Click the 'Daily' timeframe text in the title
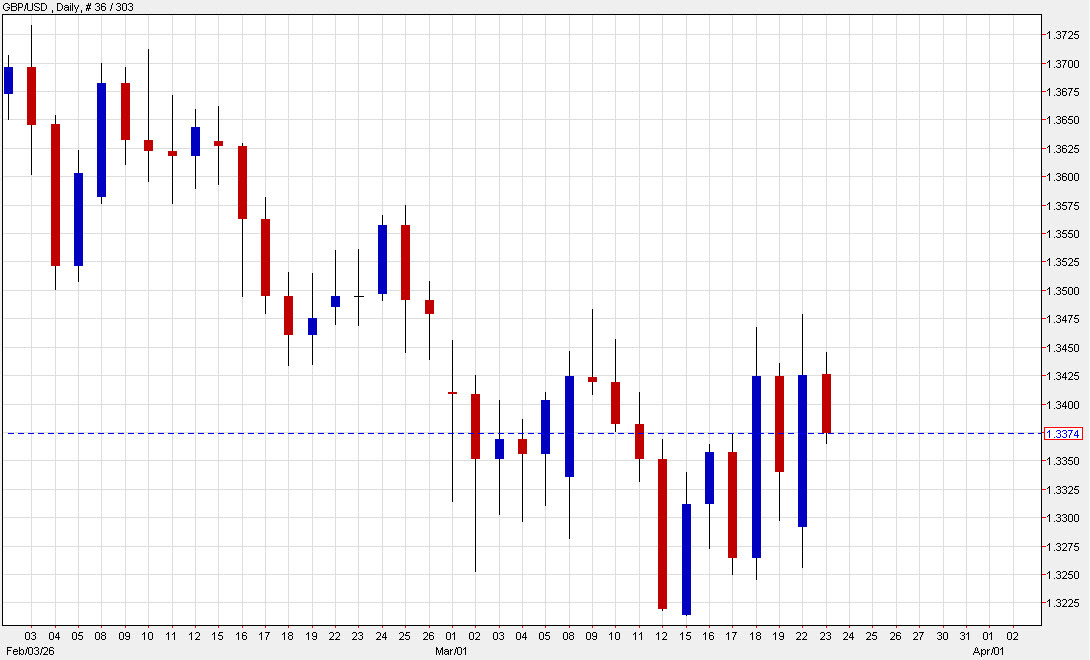Image resolution: width=1090 pixels, height=660 pixels. click(x=65, y=7)
